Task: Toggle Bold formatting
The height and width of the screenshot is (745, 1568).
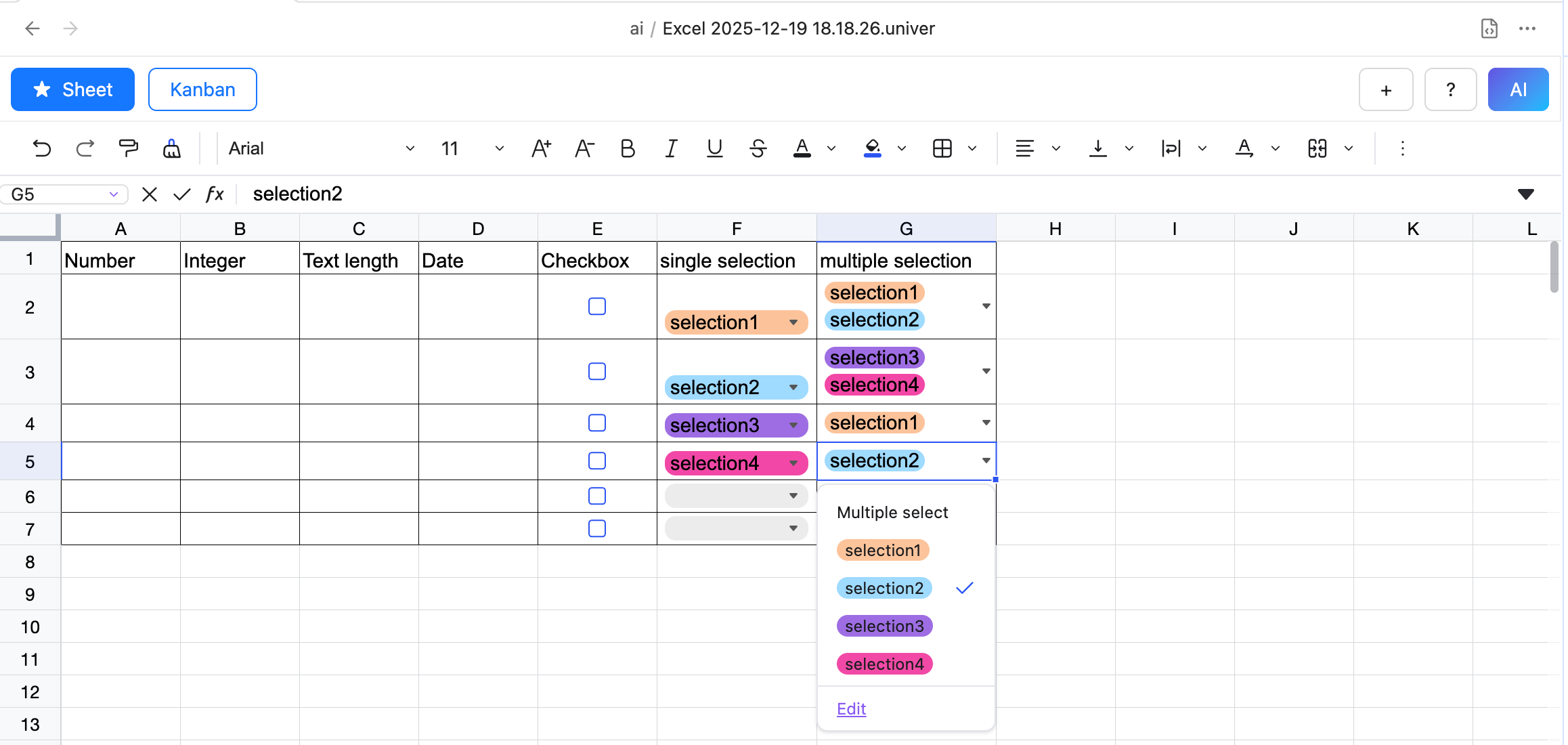Action: pos(628,148)
